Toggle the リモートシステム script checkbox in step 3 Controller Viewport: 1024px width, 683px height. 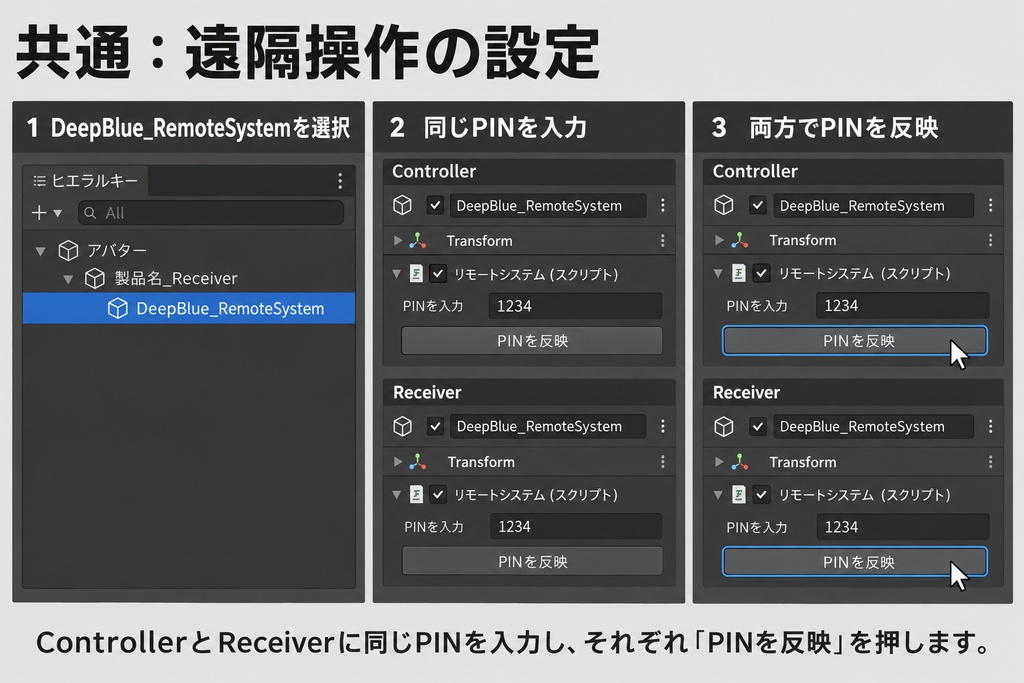761,273
